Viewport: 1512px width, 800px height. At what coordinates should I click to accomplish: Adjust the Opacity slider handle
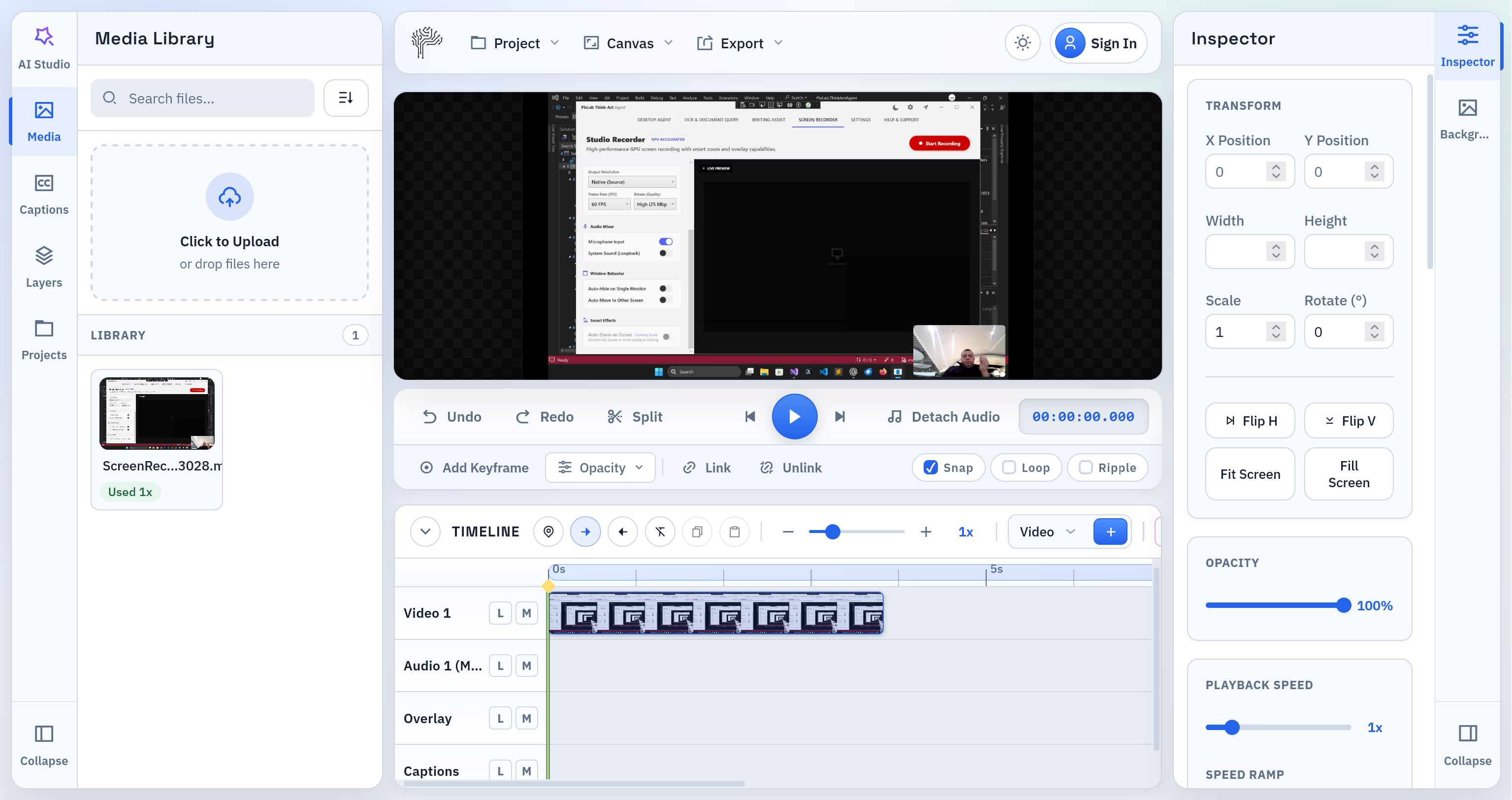1343,605
